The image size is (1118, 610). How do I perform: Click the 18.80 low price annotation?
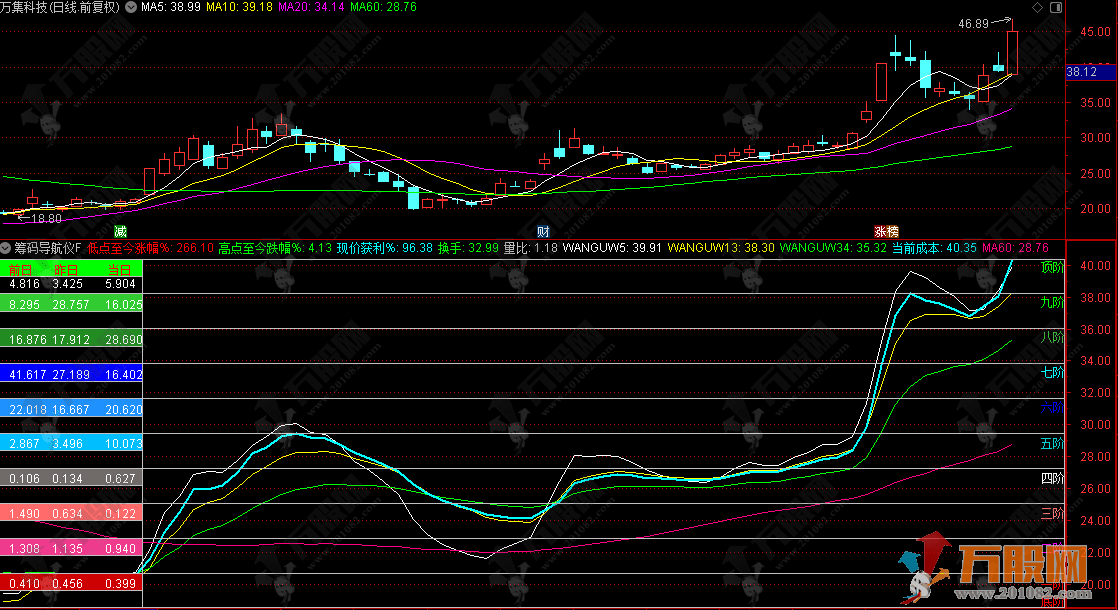click(x=46, y=218)
